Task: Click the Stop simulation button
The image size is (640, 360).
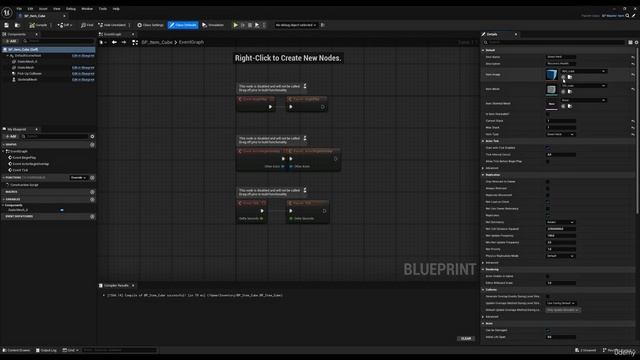Action: point(250,25)
